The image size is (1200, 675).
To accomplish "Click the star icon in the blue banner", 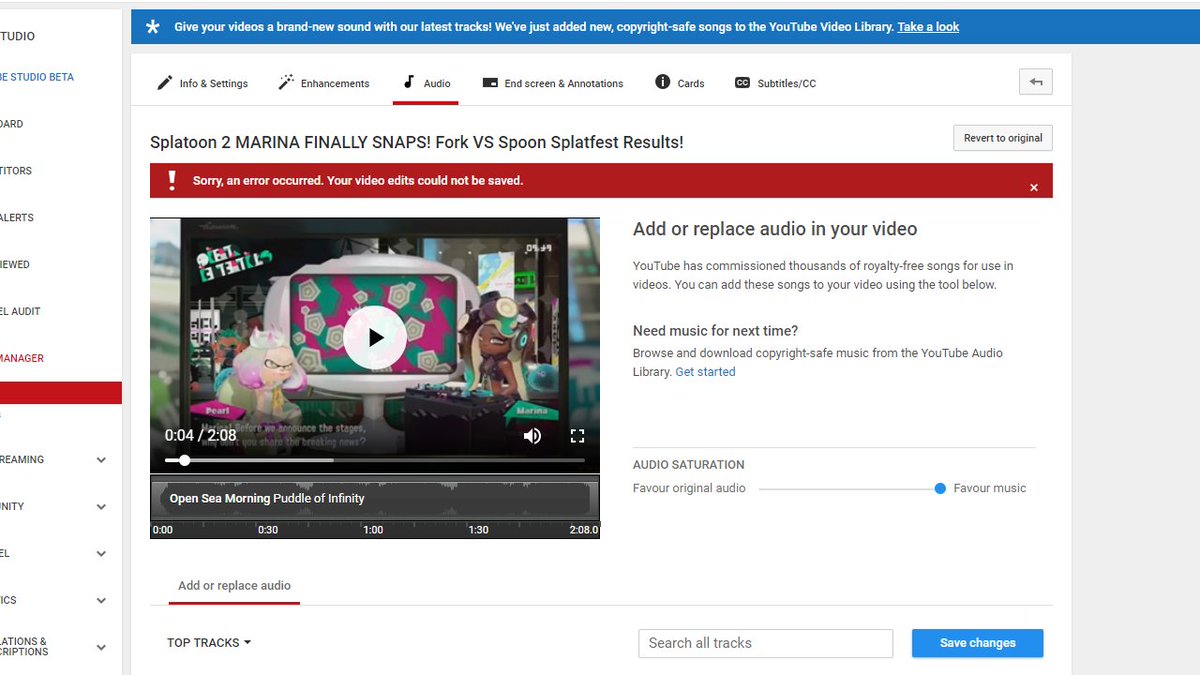I will 152,27.
